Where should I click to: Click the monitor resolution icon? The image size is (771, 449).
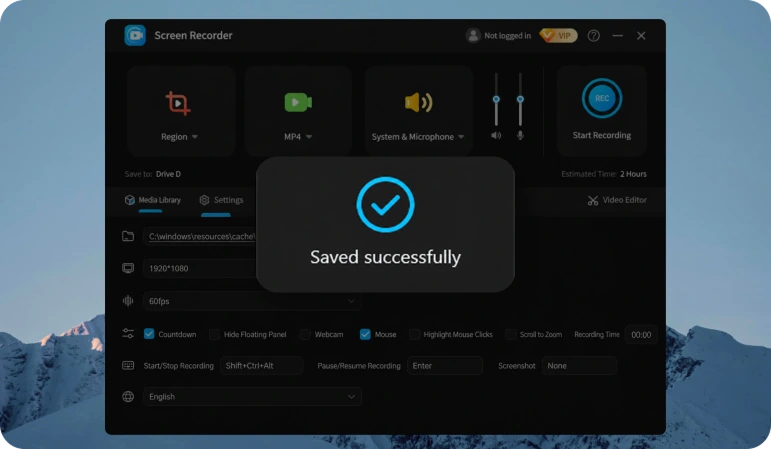tap(128, 268)
